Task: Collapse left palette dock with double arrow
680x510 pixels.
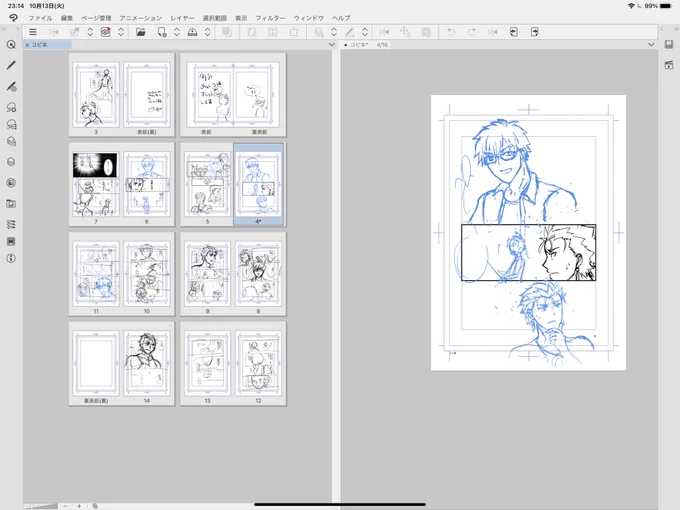Action: (3, 29)
